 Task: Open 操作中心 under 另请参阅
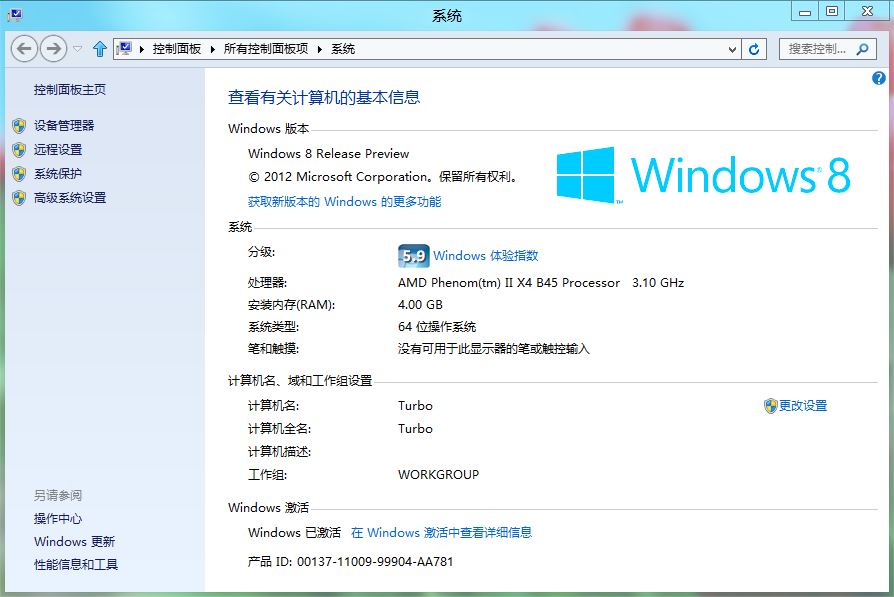pyautogui.click(x=58, y=518)
